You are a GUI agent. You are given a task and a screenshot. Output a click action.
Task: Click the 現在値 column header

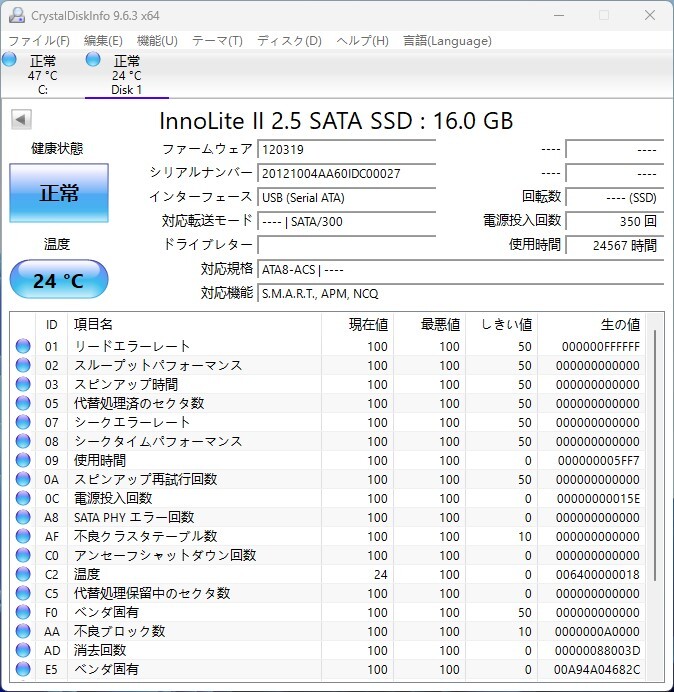click(358, 324)
